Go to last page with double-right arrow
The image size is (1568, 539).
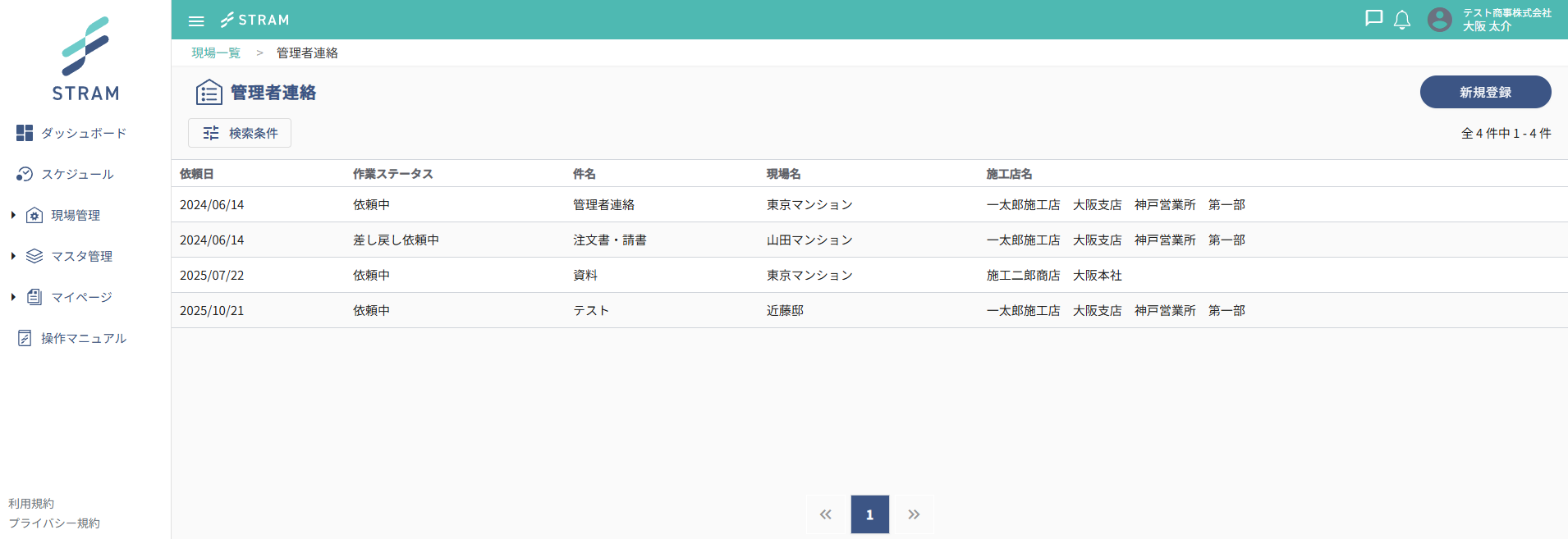pos(914,514)
